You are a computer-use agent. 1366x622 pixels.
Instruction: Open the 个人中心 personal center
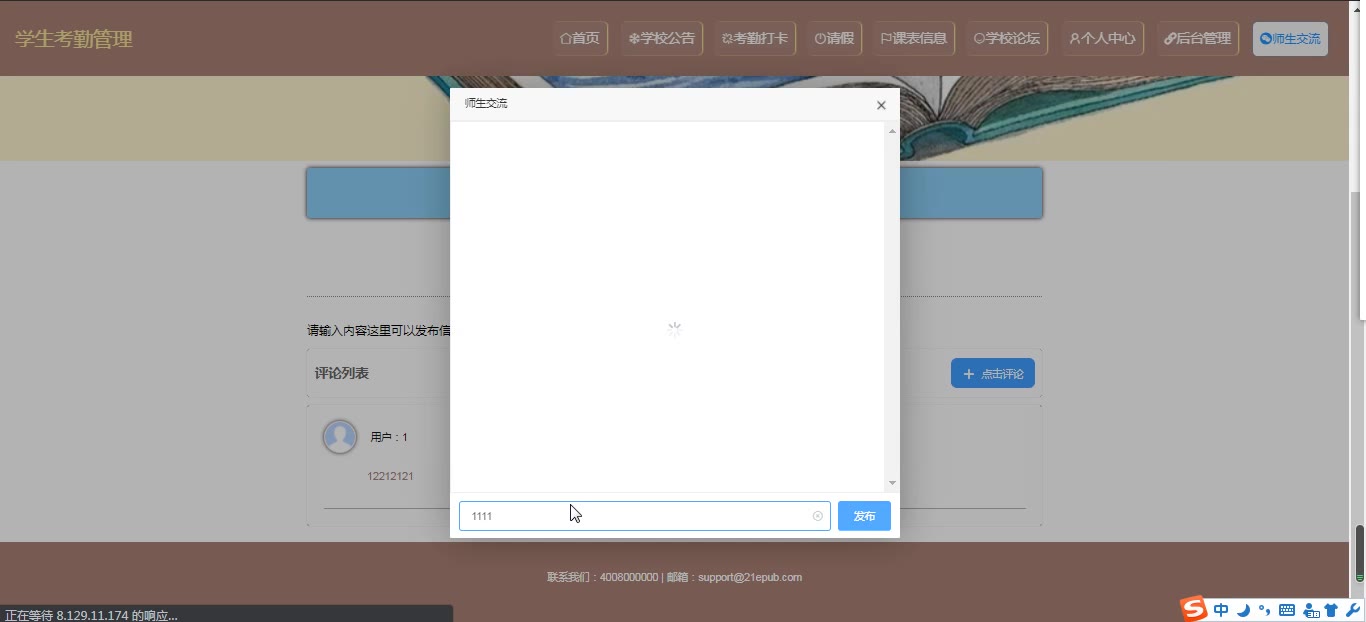click(1102, 39)
